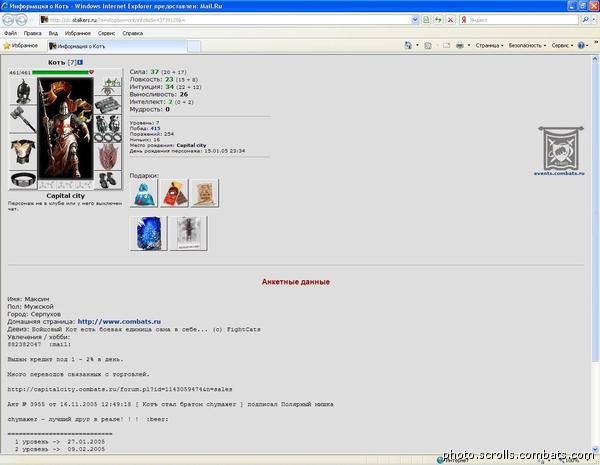
Task: Open the Файл menu
Action: tap(10, 33)
